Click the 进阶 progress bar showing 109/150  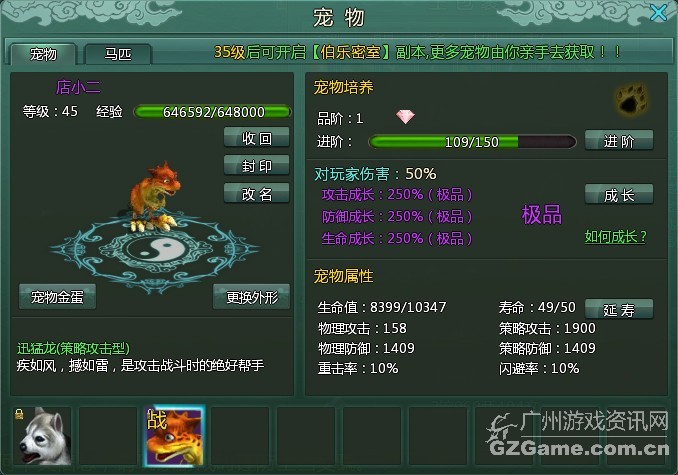(472, 142)
